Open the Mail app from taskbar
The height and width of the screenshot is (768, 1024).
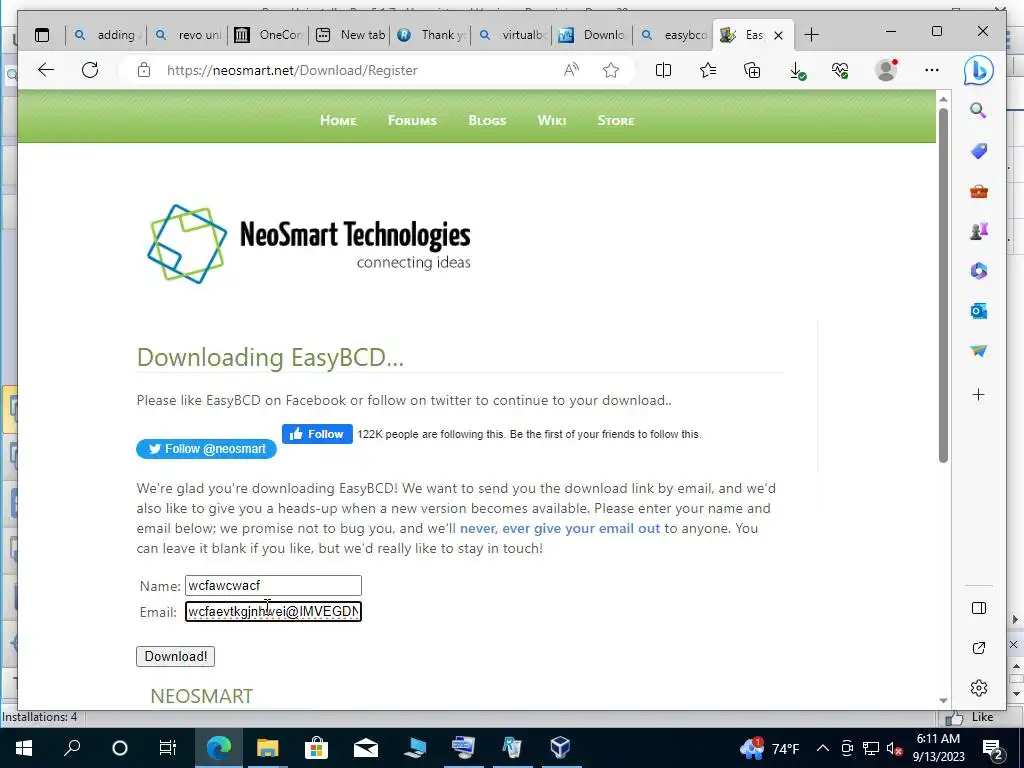(366, 747)
